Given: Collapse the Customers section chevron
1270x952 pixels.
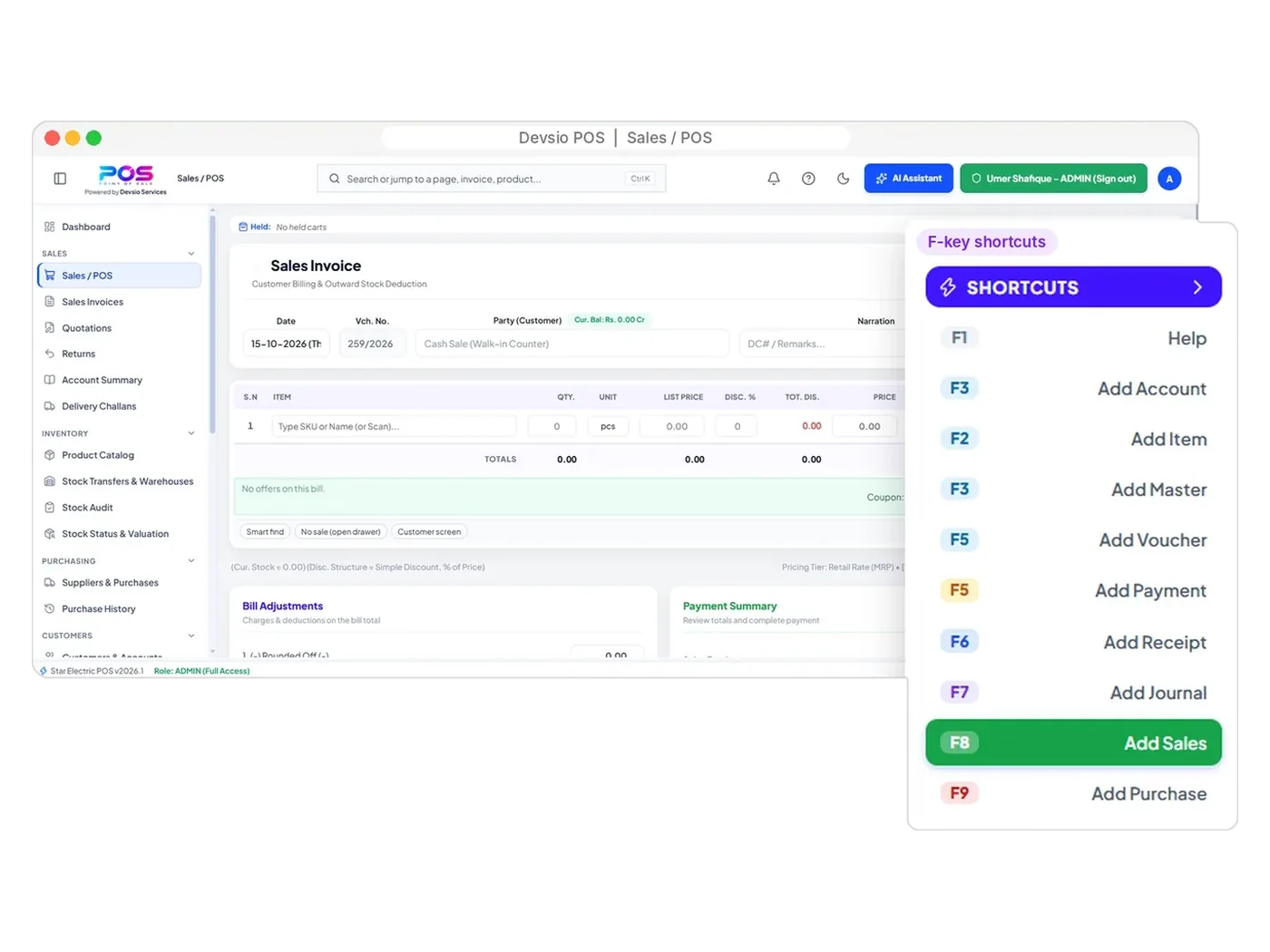Looking at the screenshot, I should [191, 636].
